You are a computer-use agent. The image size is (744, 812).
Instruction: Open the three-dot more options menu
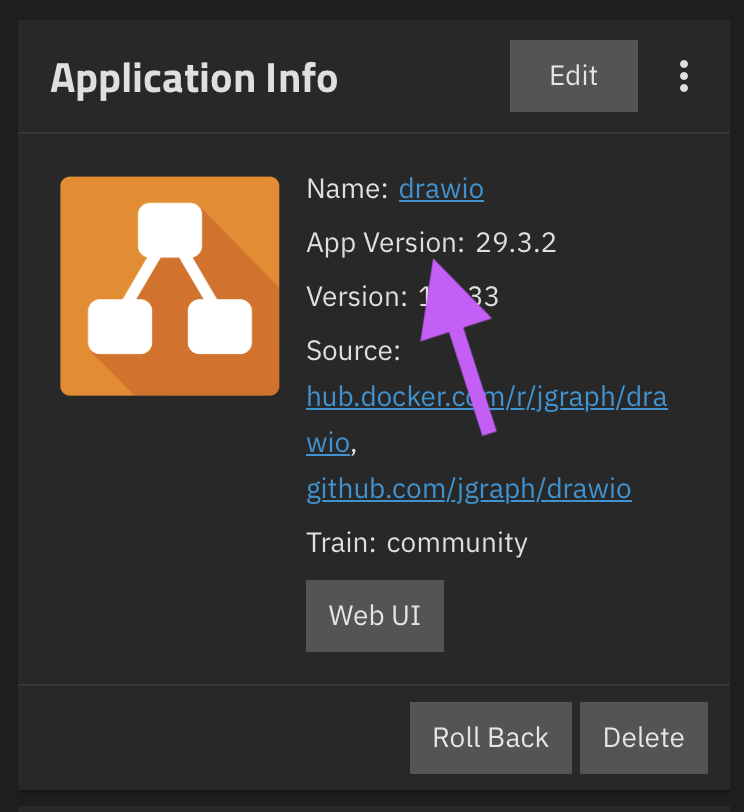pos(684,76)
